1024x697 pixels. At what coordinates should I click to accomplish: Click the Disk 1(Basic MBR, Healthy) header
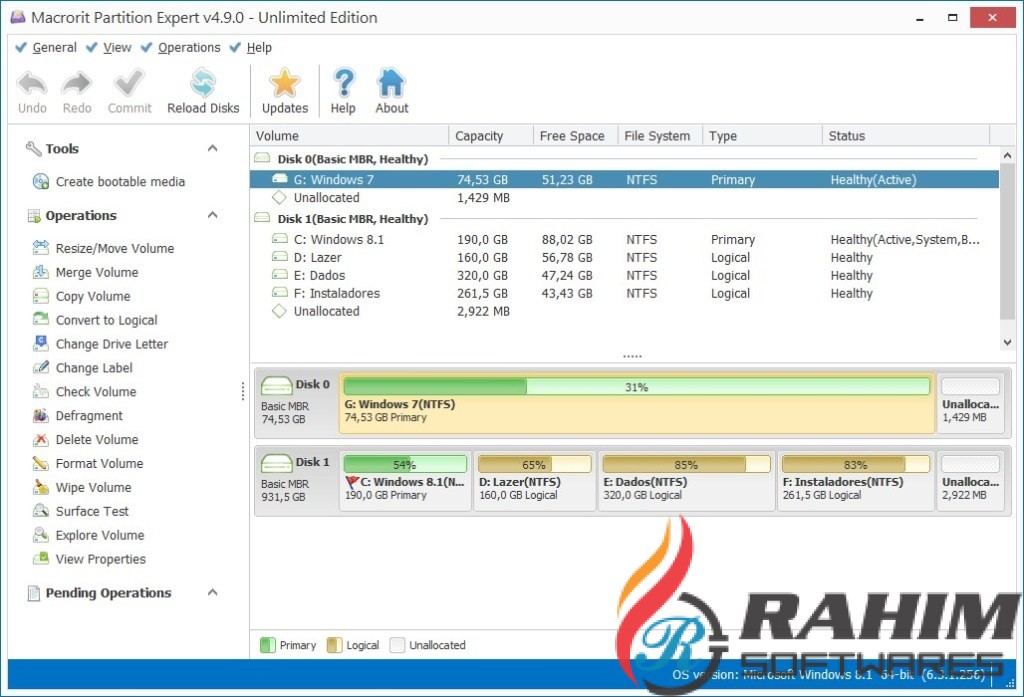(x=353, y=219)
